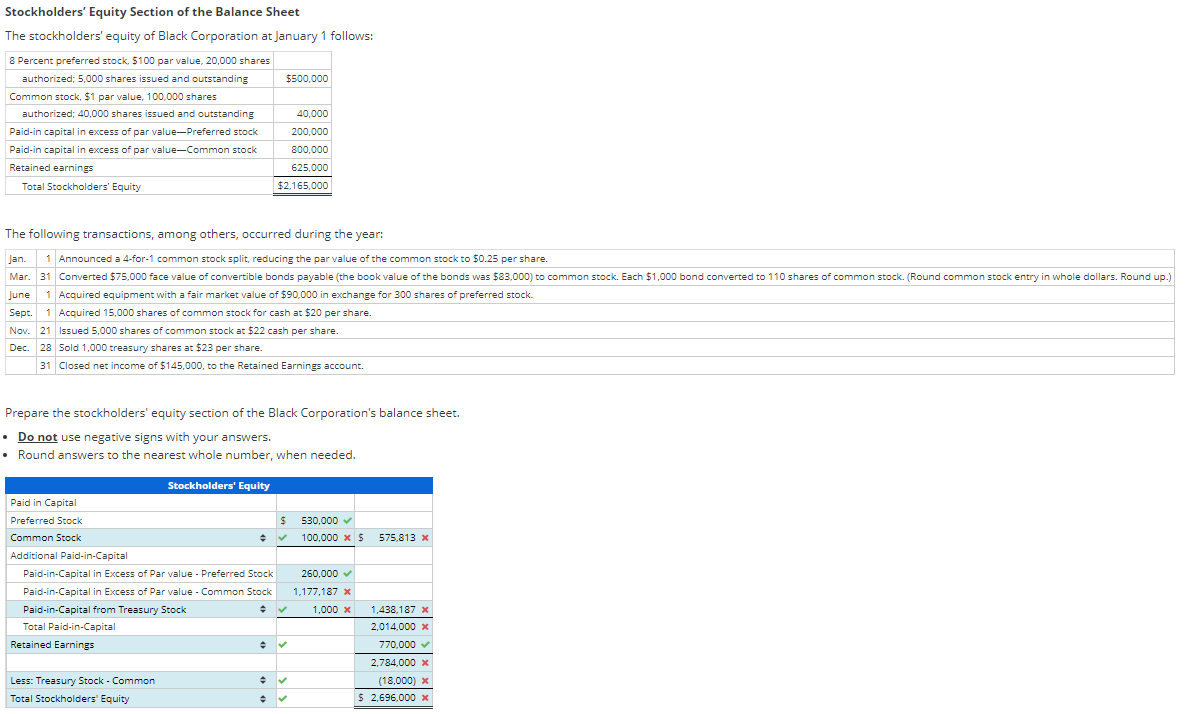
Task: Open the Retained Earnings row dropdown selector
Action: click(x=263, y=644)
